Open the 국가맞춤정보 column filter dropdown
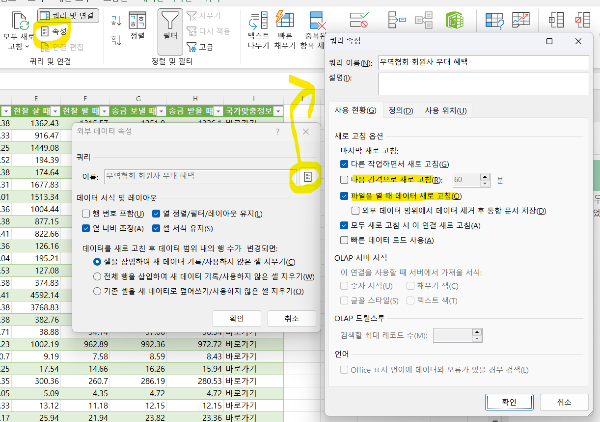The height and width of the screenshot is (422, 600). click(x=279, y=111)
